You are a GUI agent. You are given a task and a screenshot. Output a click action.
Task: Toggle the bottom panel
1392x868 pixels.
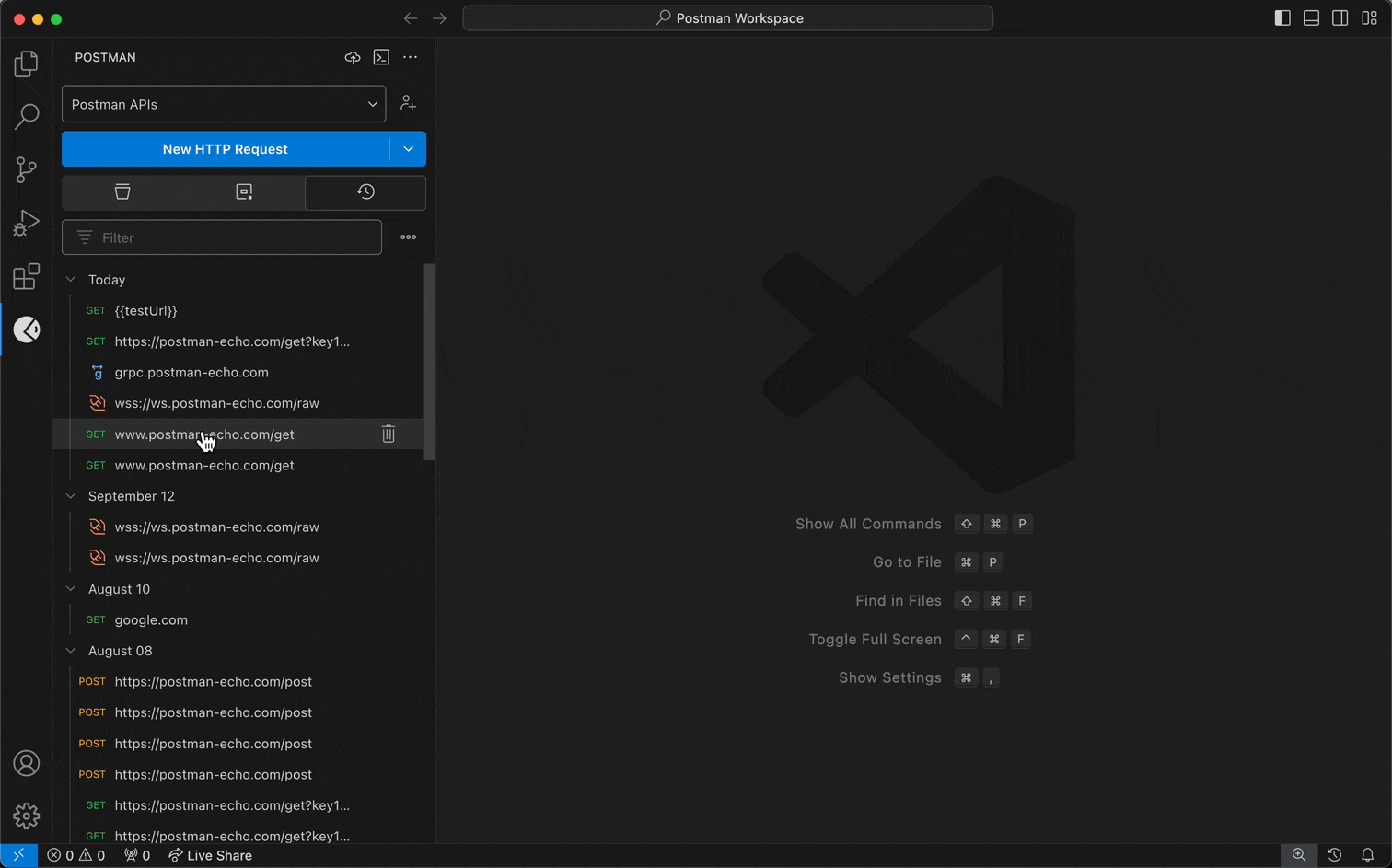point(1312,18)
